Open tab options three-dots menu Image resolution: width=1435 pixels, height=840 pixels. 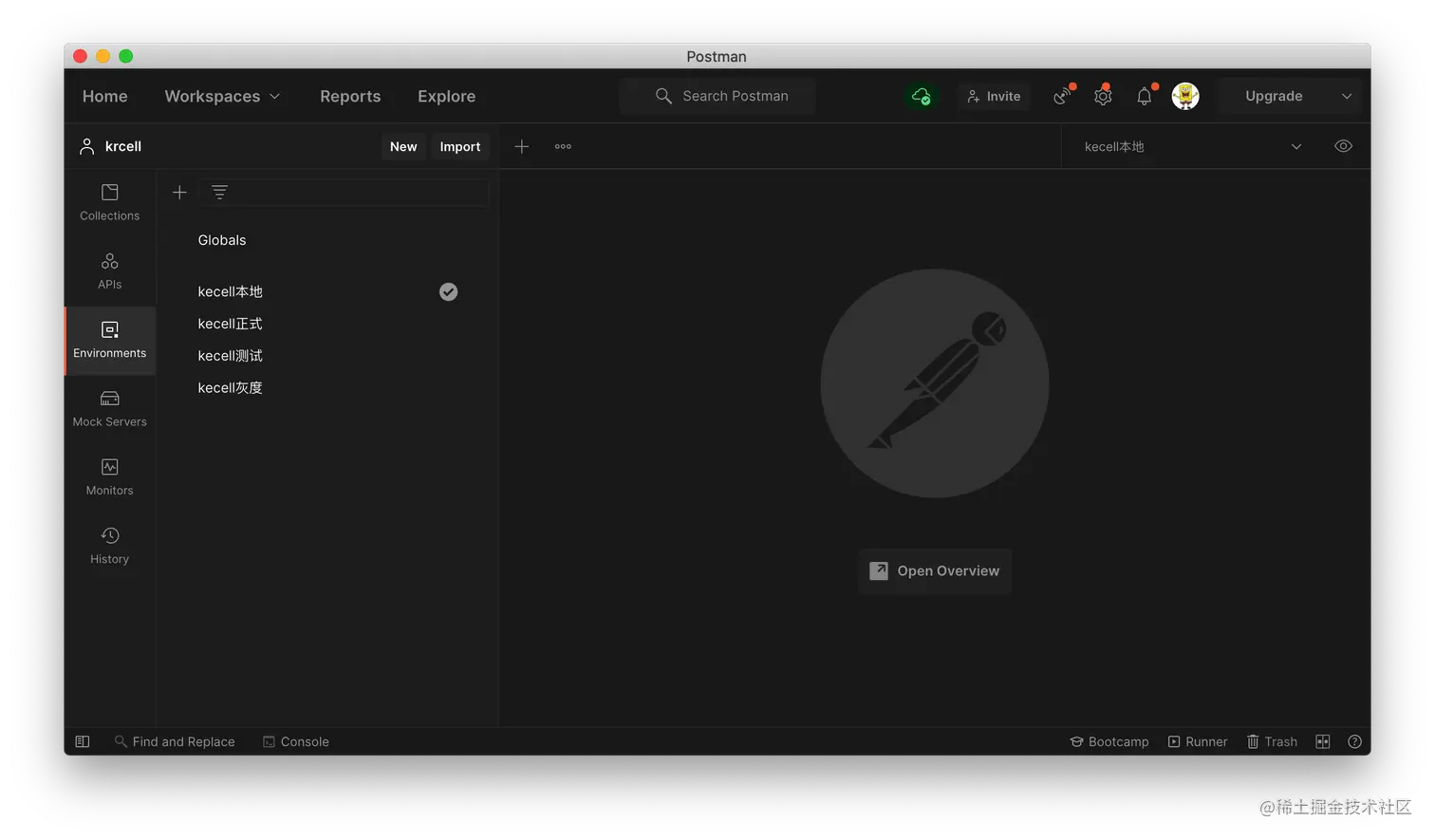click(x=563, y=146)
